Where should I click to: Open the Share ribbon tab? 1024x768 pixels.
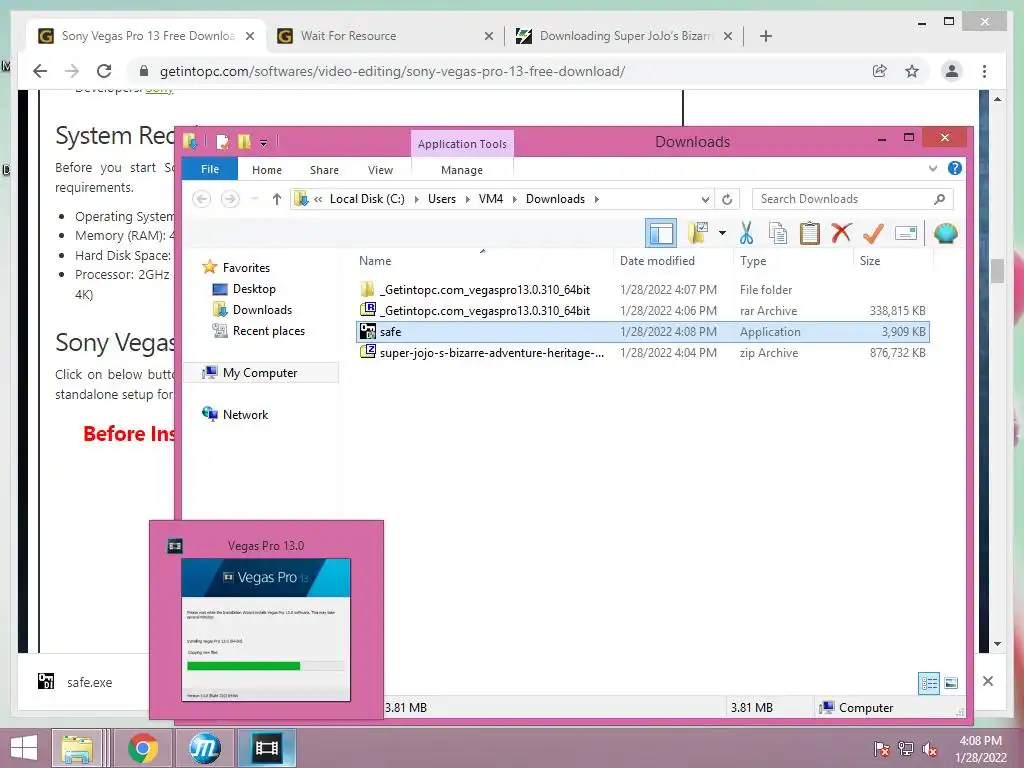(x=324, y=170)
